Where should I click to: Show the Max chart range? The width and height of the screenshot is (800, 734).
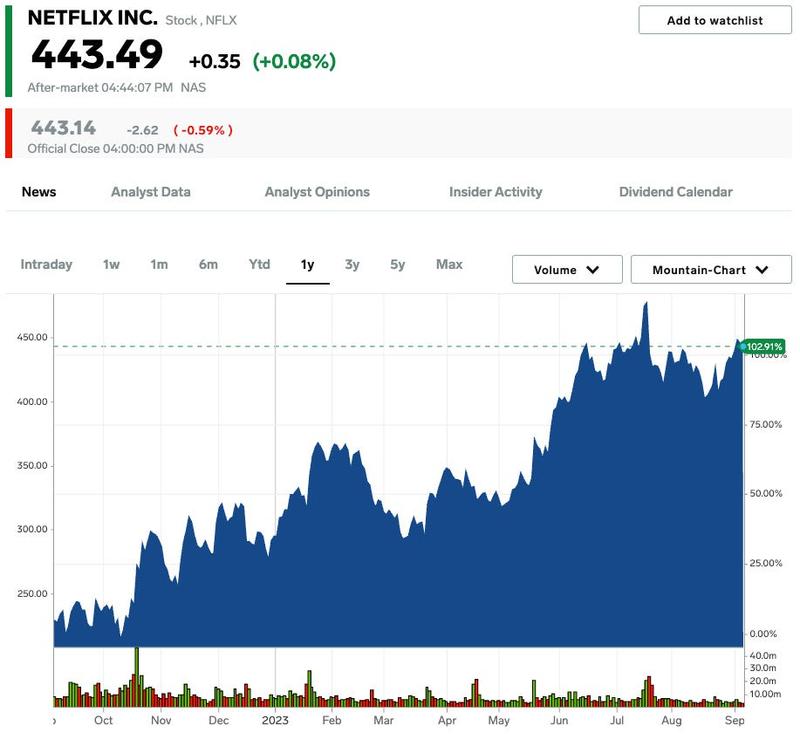449,264
